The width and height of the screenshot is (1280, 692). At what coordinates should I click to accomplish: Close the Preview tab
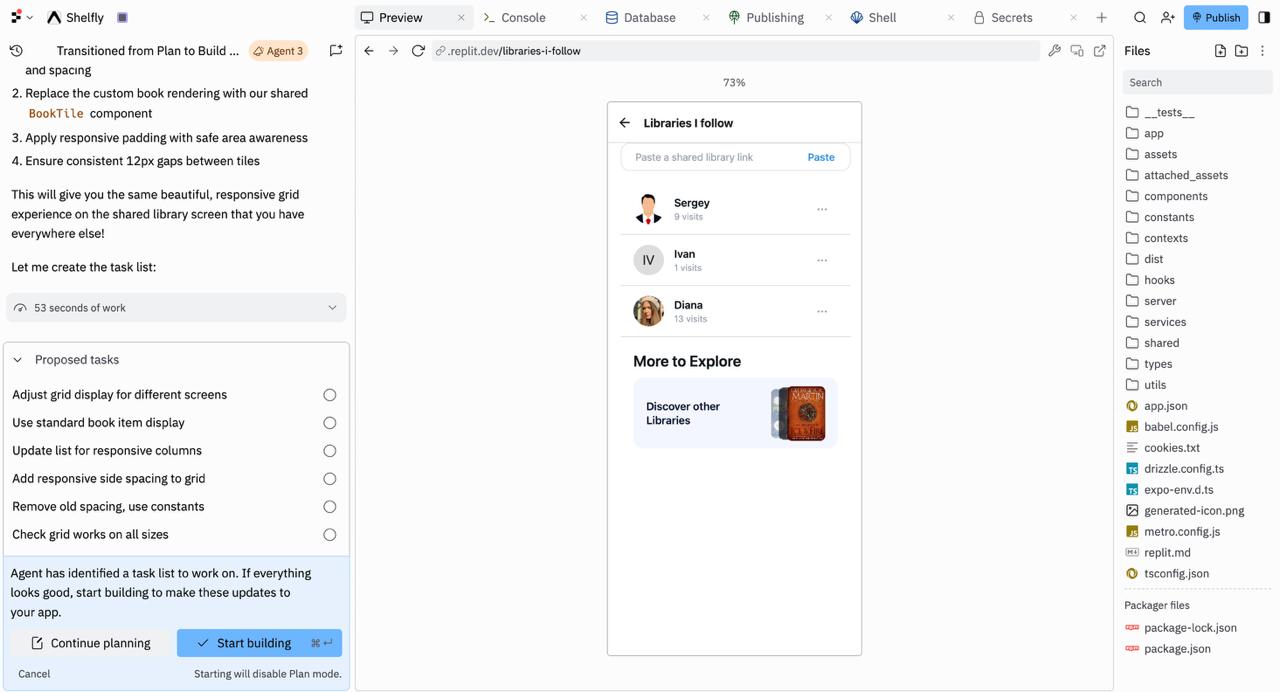(x=461, y=18)
